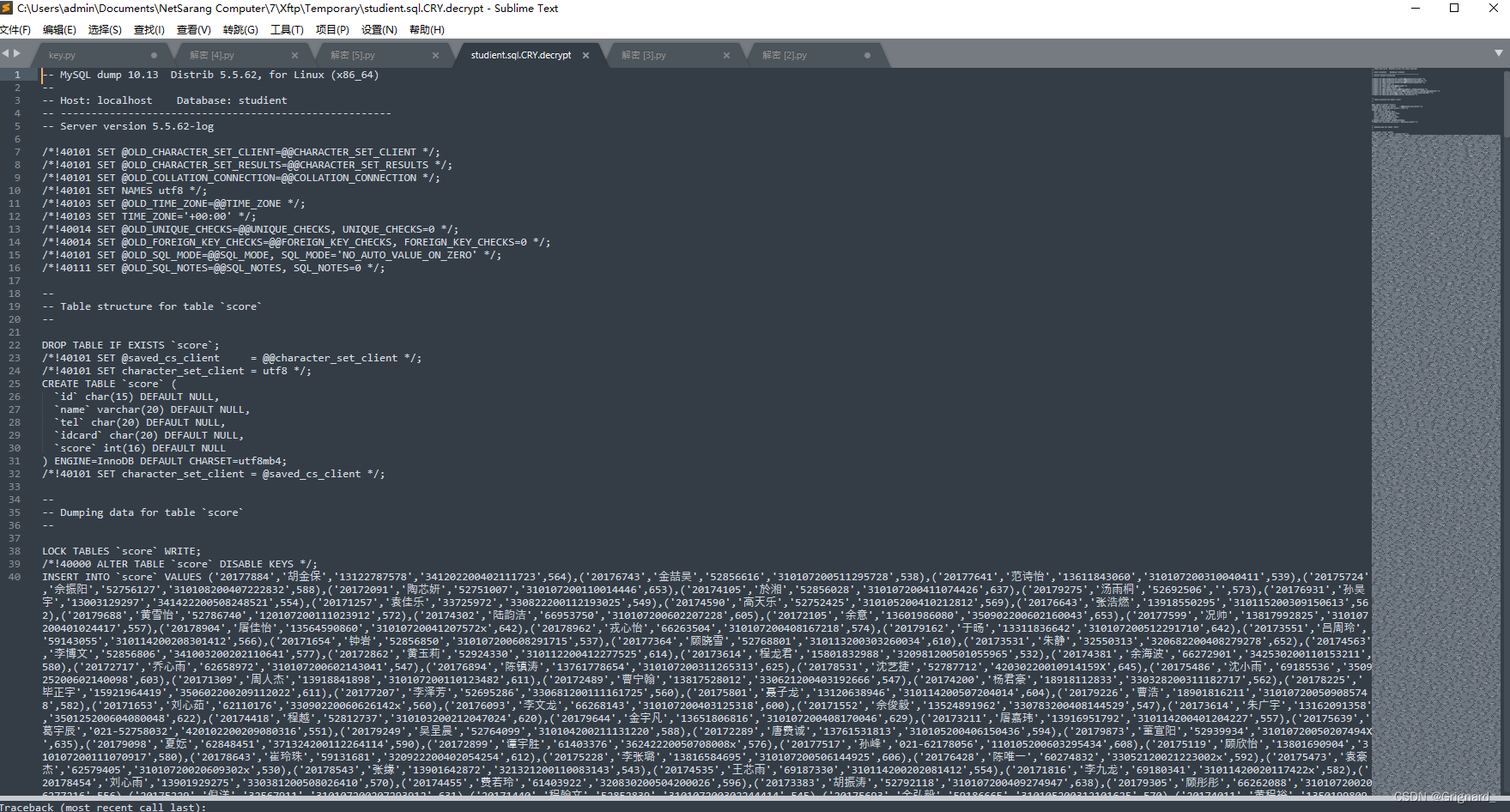Click the `score` int(16) column line
Viewport: 1510px width, 812px height.
tap(140, 448)
